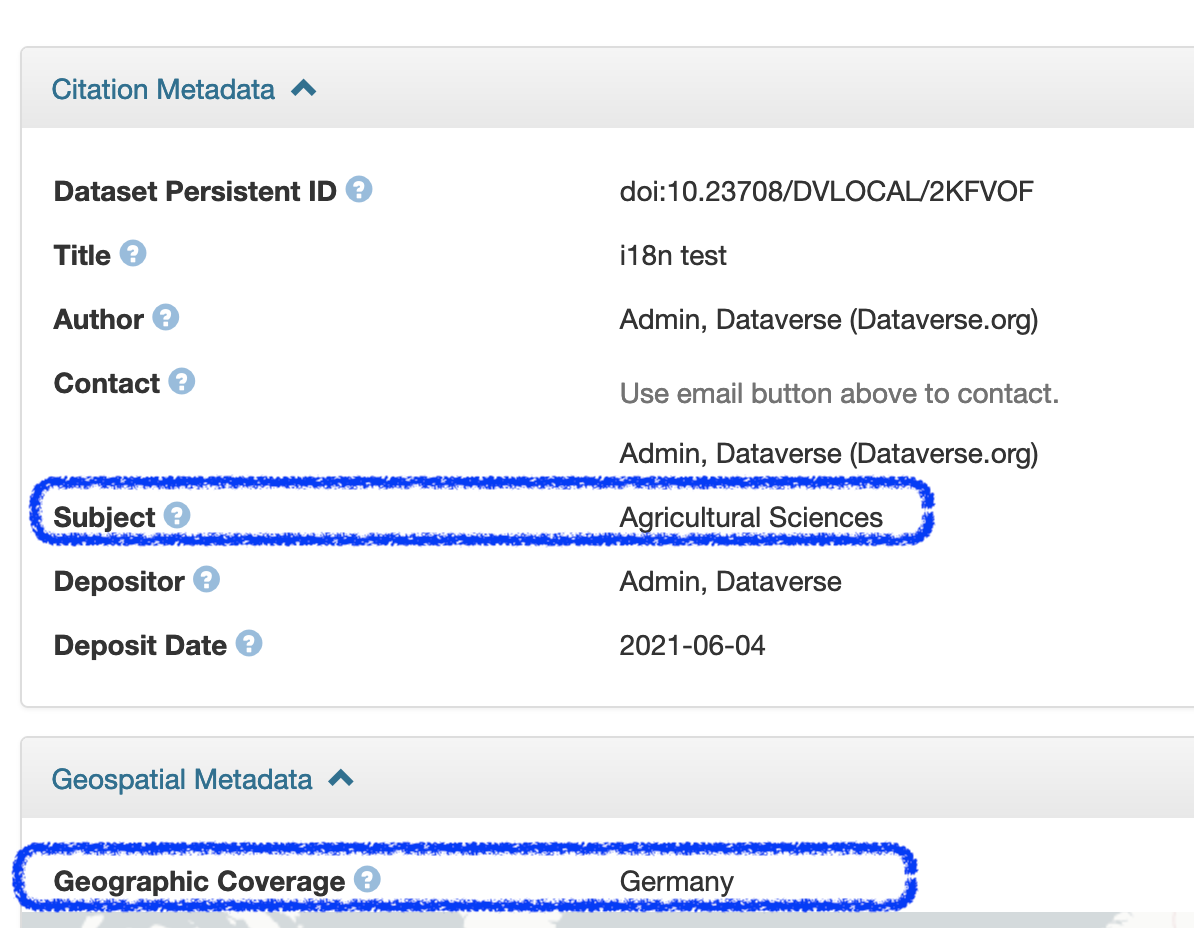Click the title value 'i18n test'
Viewport: 1194px width, 928px height.
[x=672, y=255]
